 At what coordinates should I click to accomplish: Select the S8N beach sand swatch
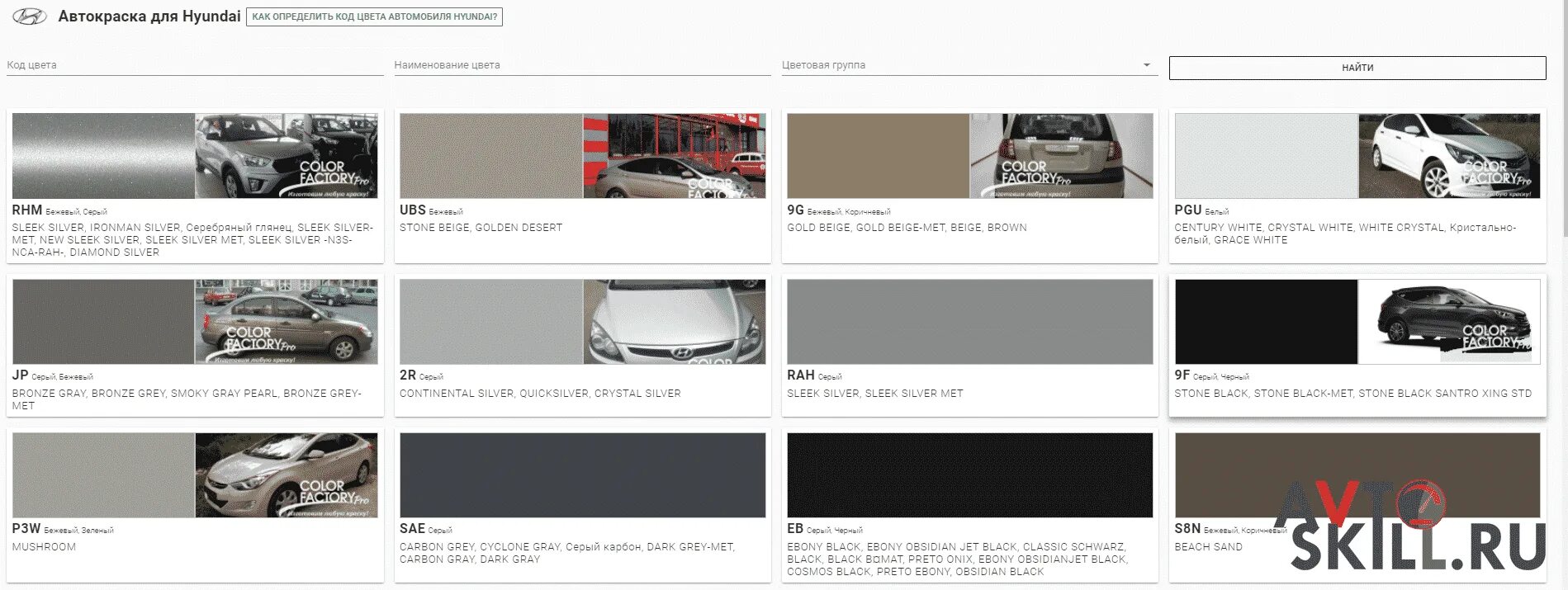(1357, 475)
